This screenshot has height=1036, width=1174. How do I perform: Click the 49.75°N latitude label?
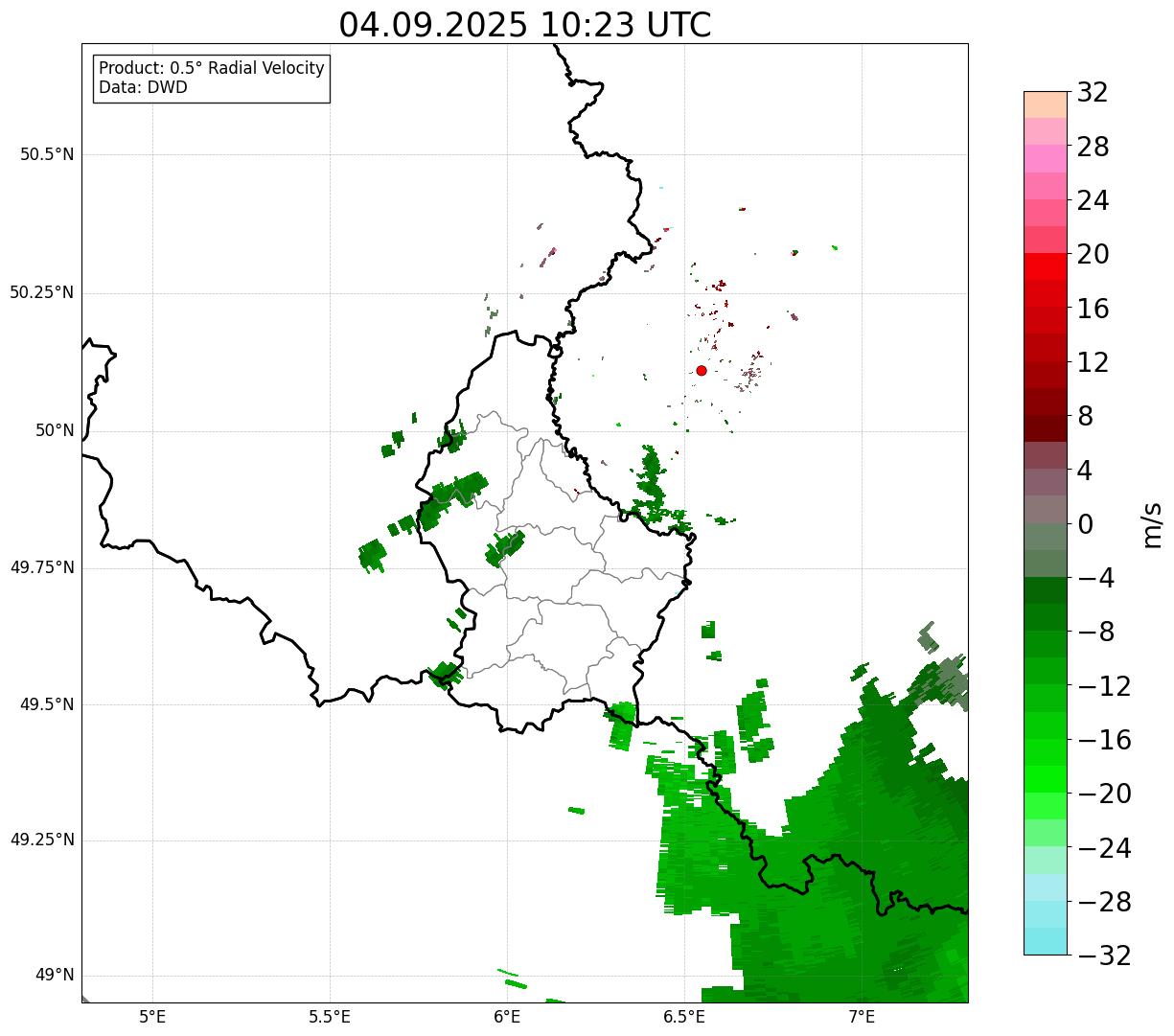click(x=41, y=567)
